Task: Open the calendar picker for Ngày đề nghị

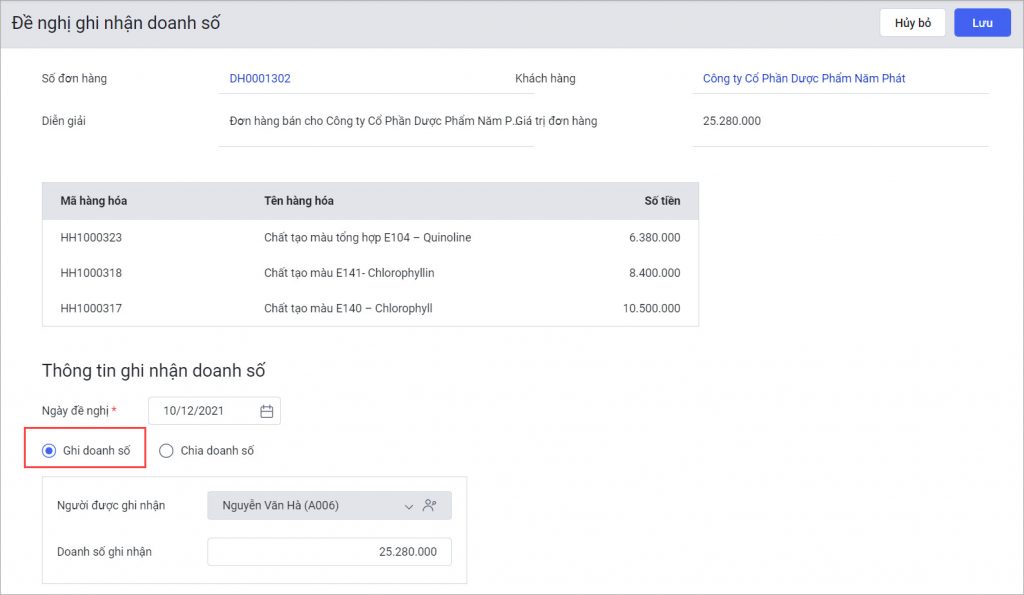Action: (x=266, y=411)
